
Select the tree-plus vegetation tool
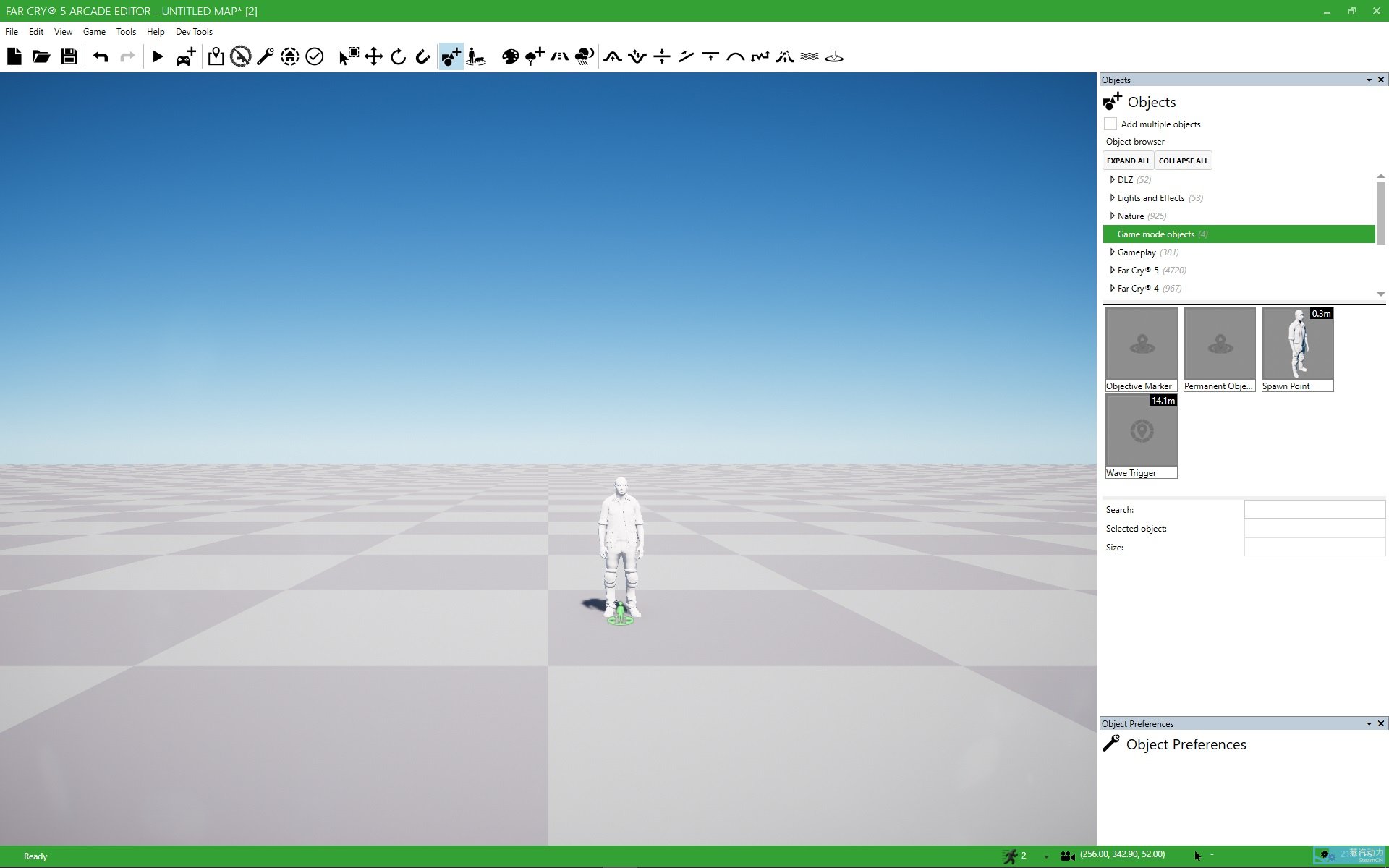pyautogui.click(x=535, y=56)
